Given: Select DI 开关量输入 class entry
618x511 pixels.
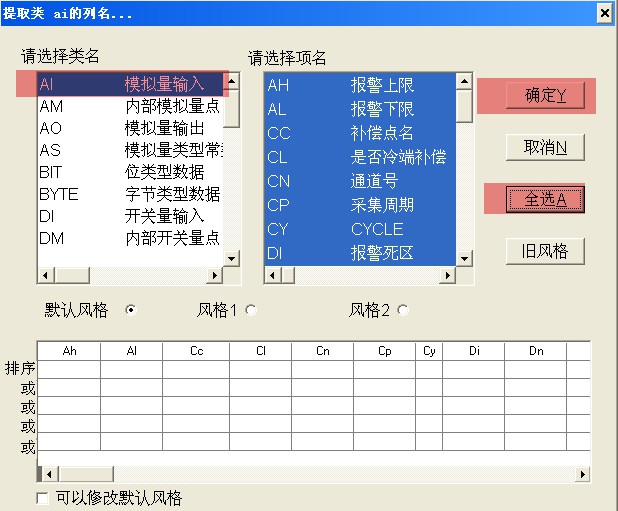Looking at the screenshot, I should [x=130, y=216].
